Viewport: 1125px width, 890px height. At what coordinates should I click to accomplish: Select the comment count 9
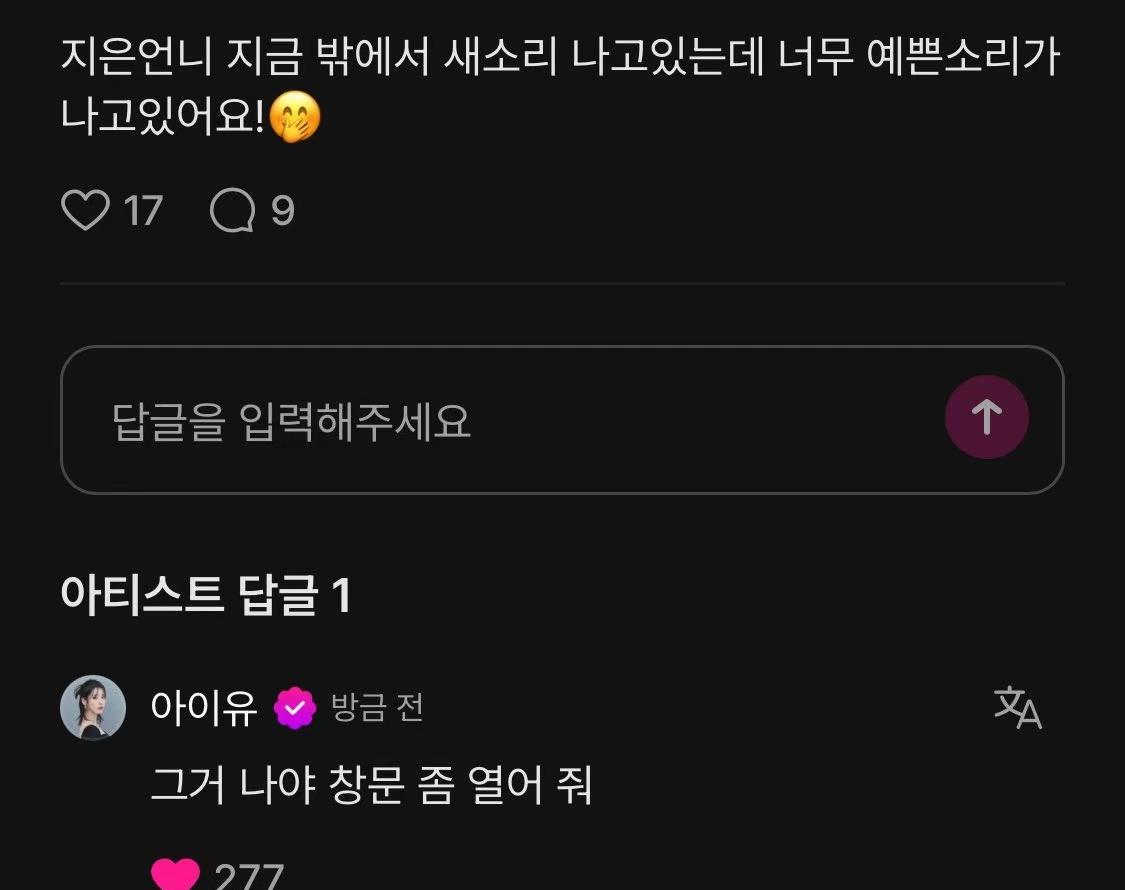tap(283, 210)
